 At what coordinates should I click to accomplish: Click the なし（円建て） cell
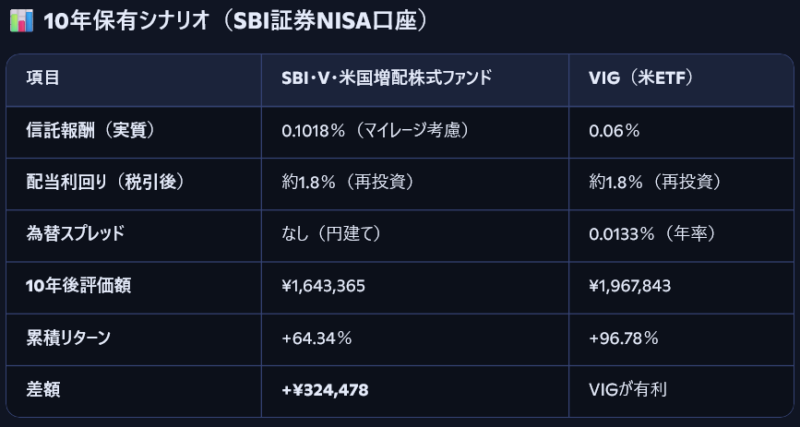pos(333,234)
